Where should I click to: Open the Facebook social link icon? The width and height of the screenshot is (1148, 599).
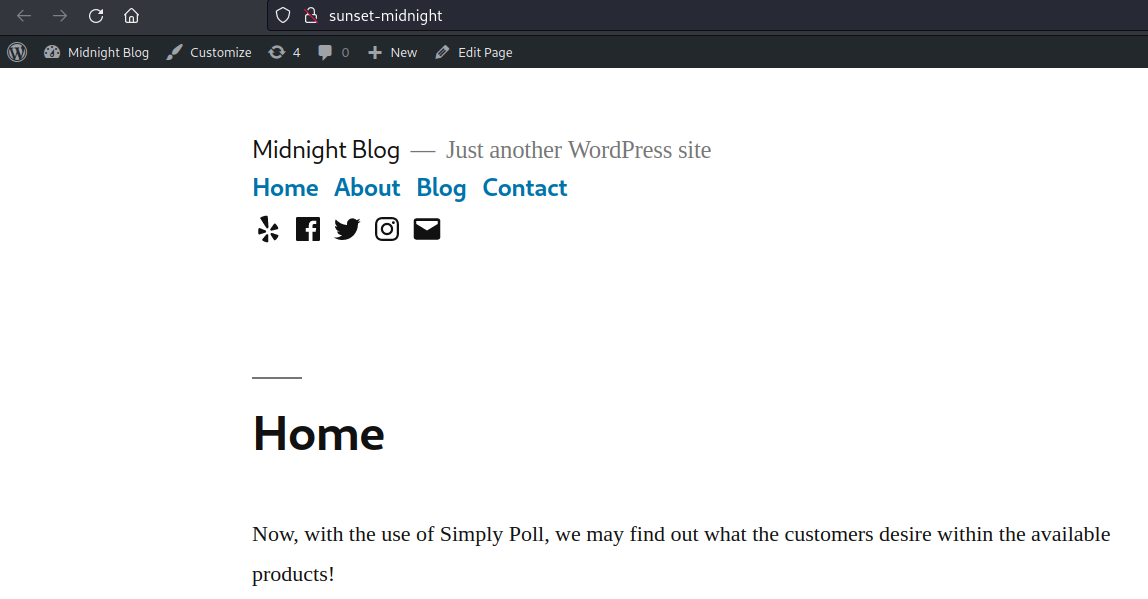pos(308,229)
